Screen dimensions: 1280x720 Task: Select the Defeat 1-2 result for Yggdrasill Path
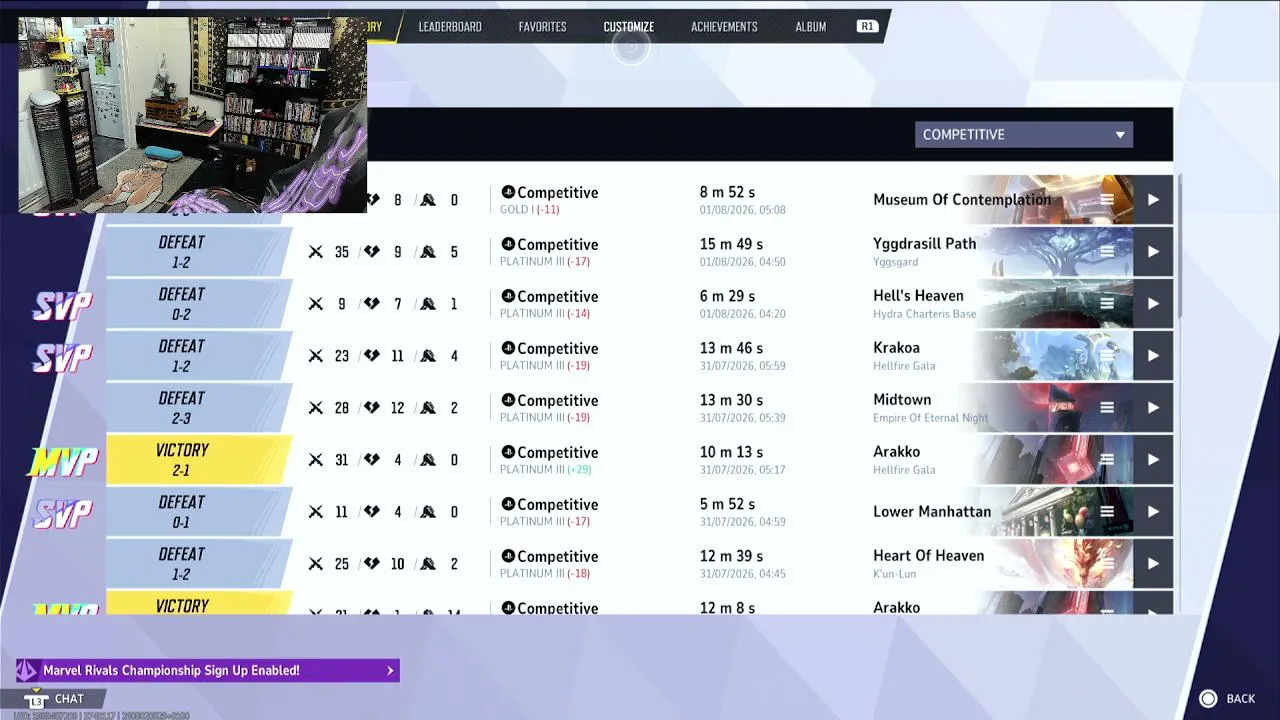[198, 252]
